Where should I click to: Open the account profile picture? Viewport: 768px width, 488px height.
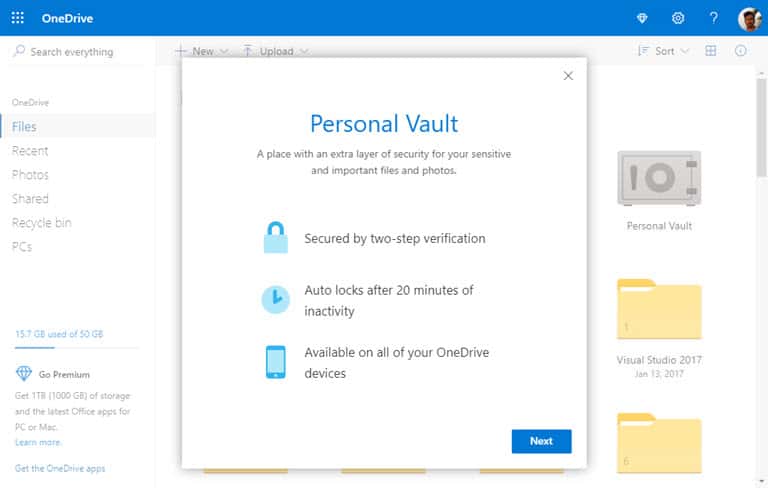(x=749, y=19)
